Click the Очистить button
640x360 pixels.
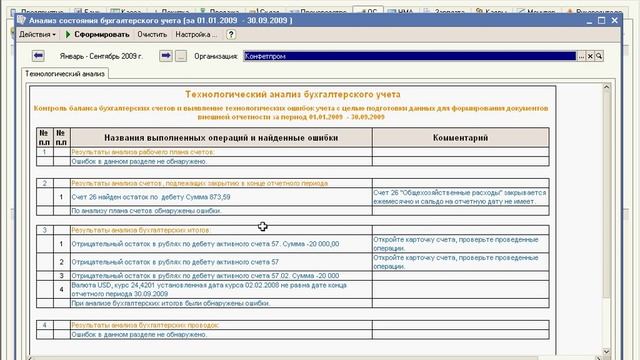[152, 35]
